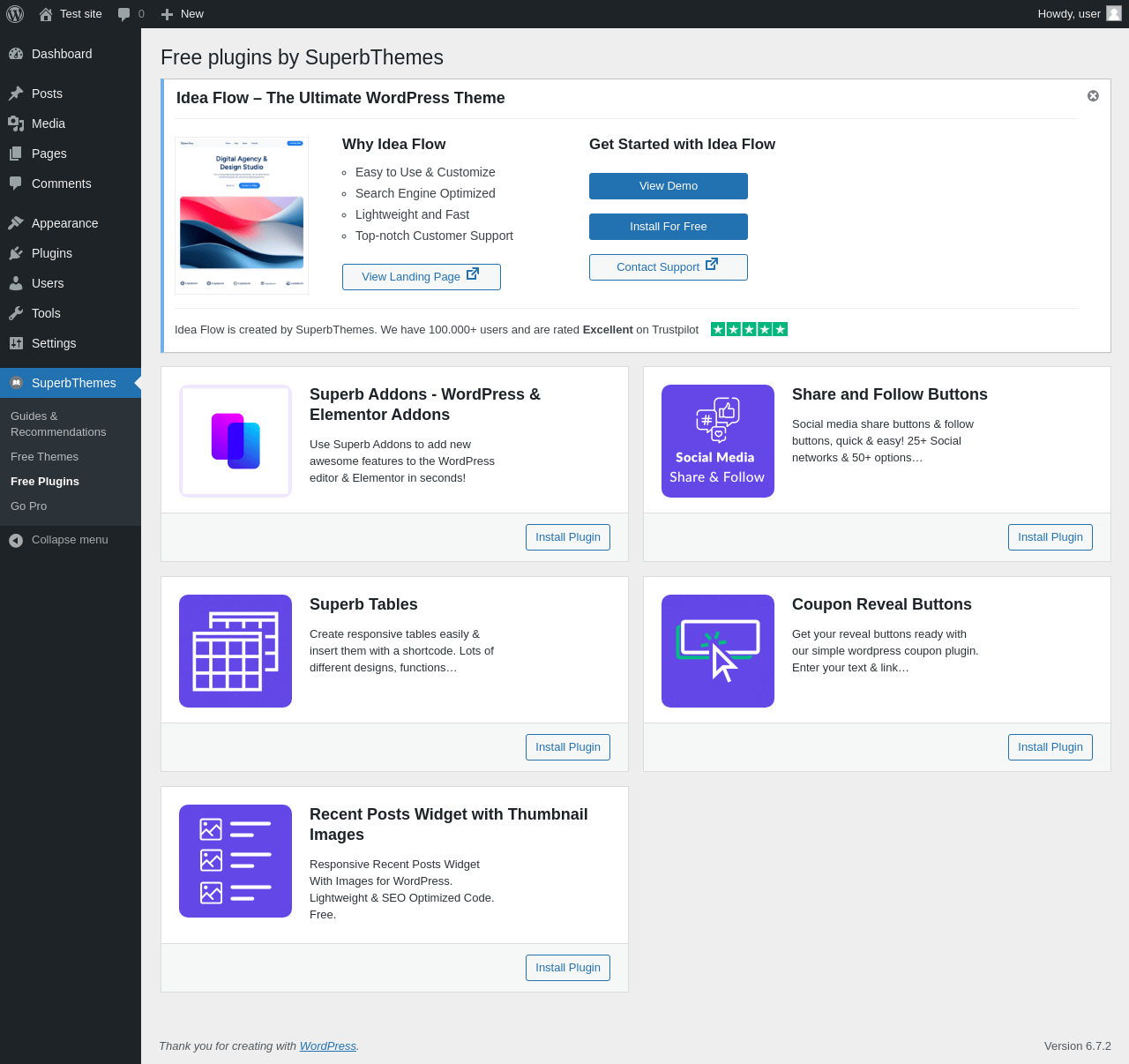Screen dimensions: 1129x1064
Task: Click the New content button label
Action: (192, 14)
